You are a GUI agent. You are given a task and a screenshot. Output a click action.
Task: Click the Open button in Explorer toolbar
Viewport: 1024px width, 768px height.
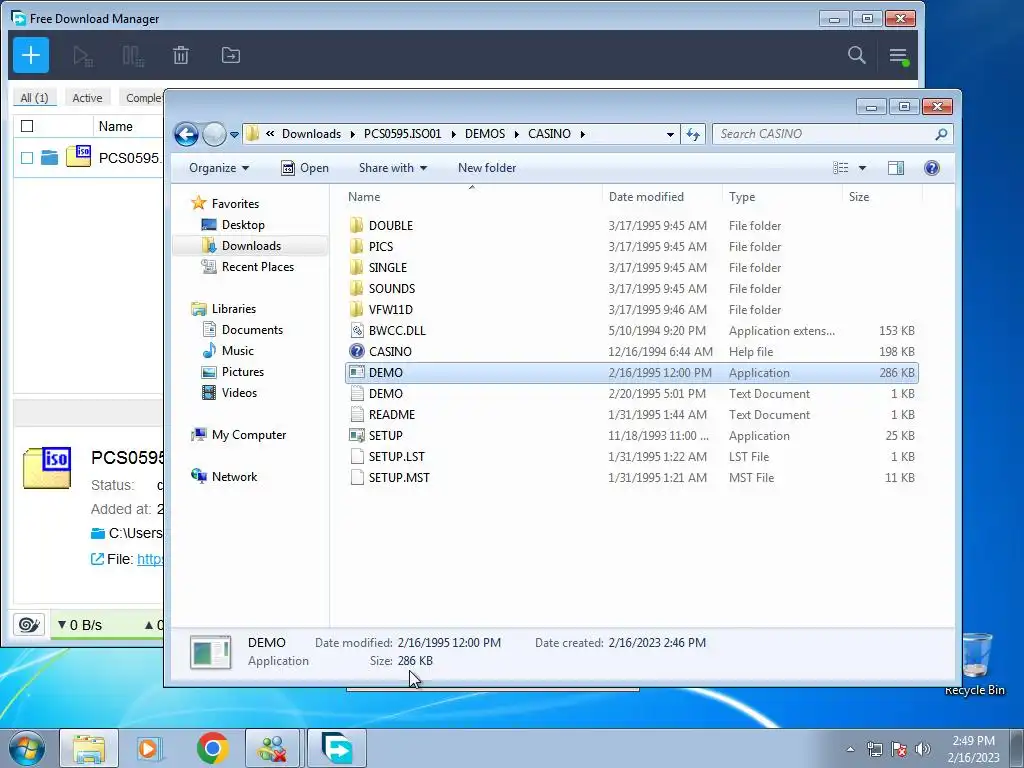[x=304, y=168]
